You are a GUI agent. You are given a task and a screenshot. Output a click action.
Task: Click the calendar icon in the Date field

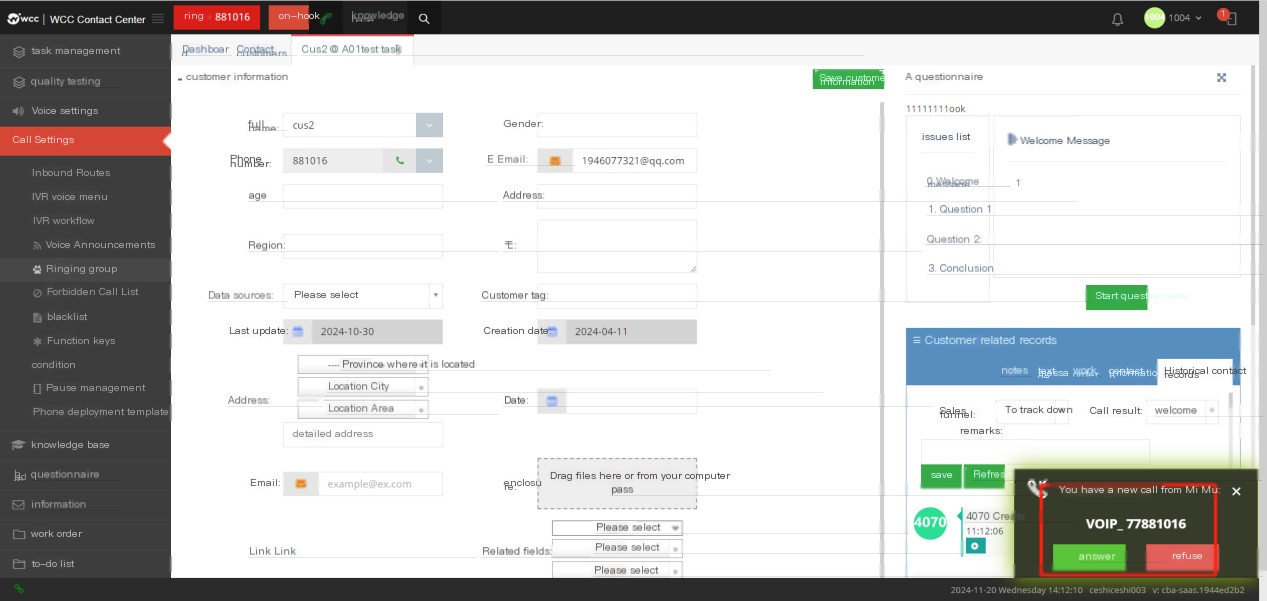tap(552, 401)
